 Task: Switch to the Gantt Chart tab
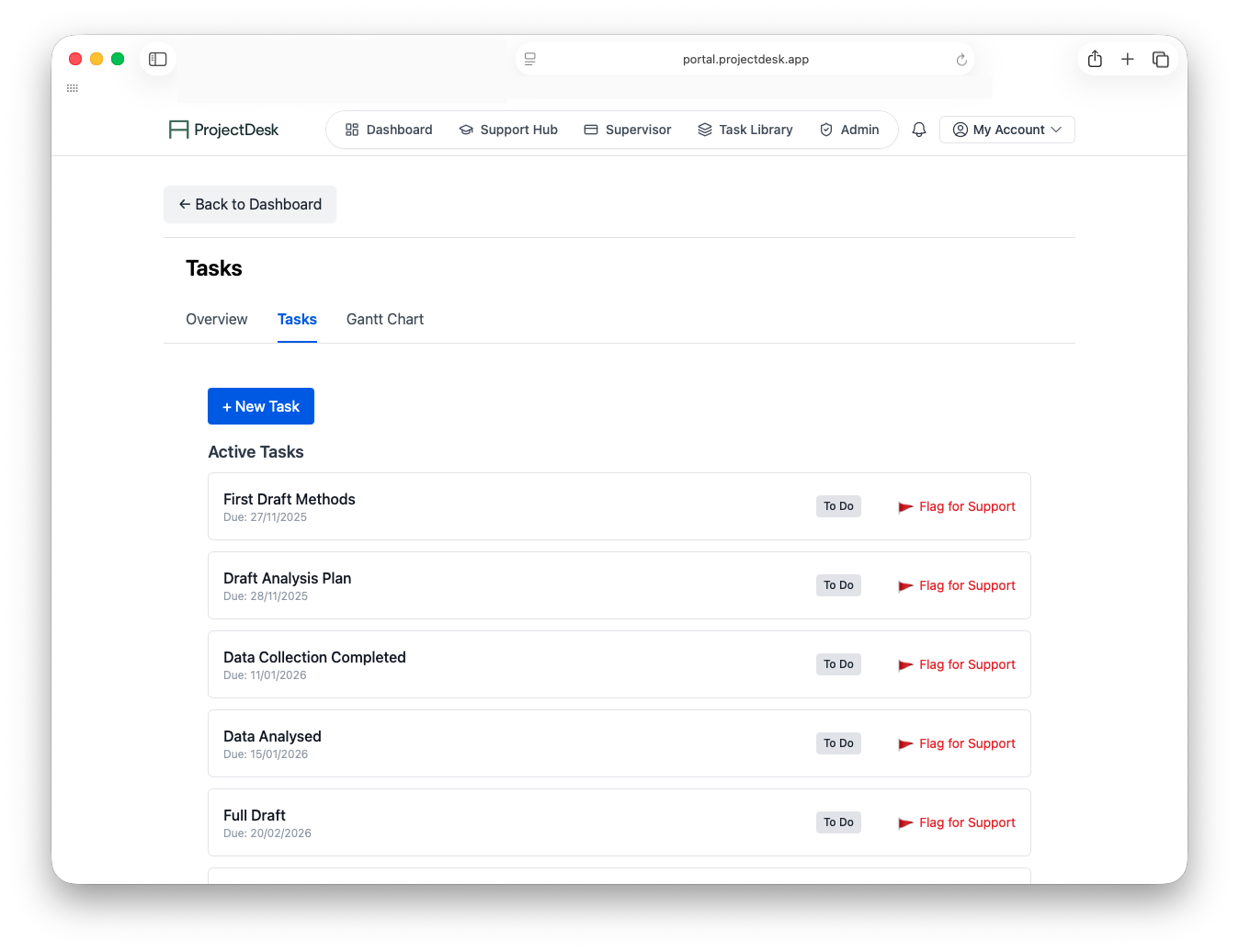(x=384, y=320)
